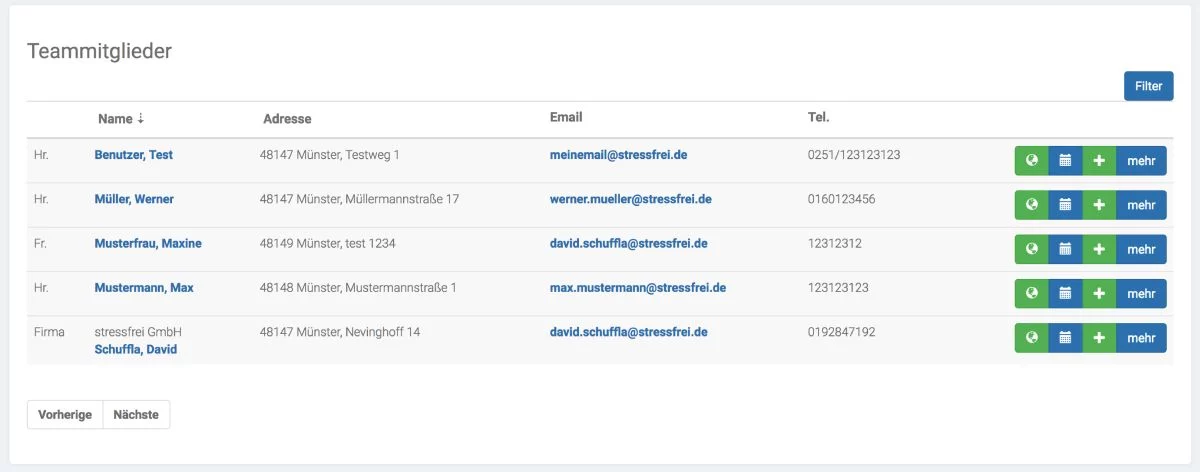Open 'mehr' menu for Musterfrau, Maxine
This screenshot has width=1200, height=472.
click(1141, 249)
